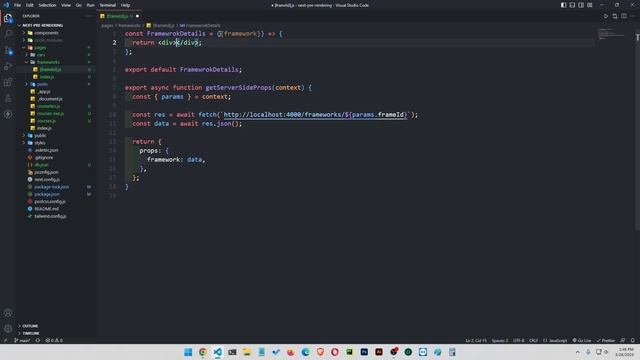Image resolution: width=640 pixels, height=360 pixels.
Task: Open postcss.config.js file
Action: click(x=50, y=202)
